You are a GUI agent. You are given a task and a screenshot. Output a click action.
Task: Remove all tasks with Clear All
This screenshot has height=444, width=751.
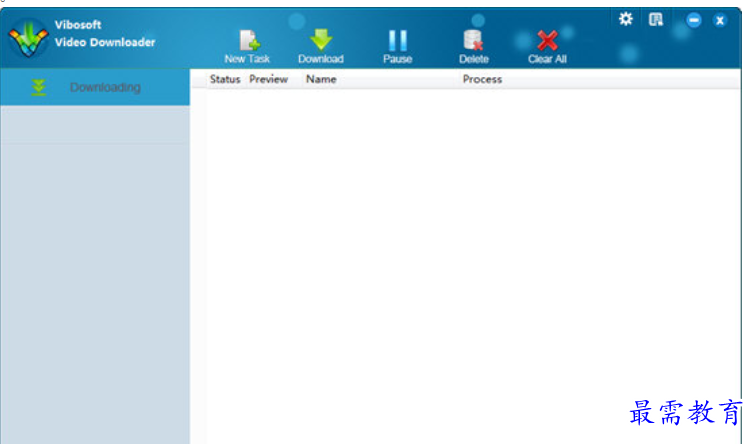click(547, 46)
